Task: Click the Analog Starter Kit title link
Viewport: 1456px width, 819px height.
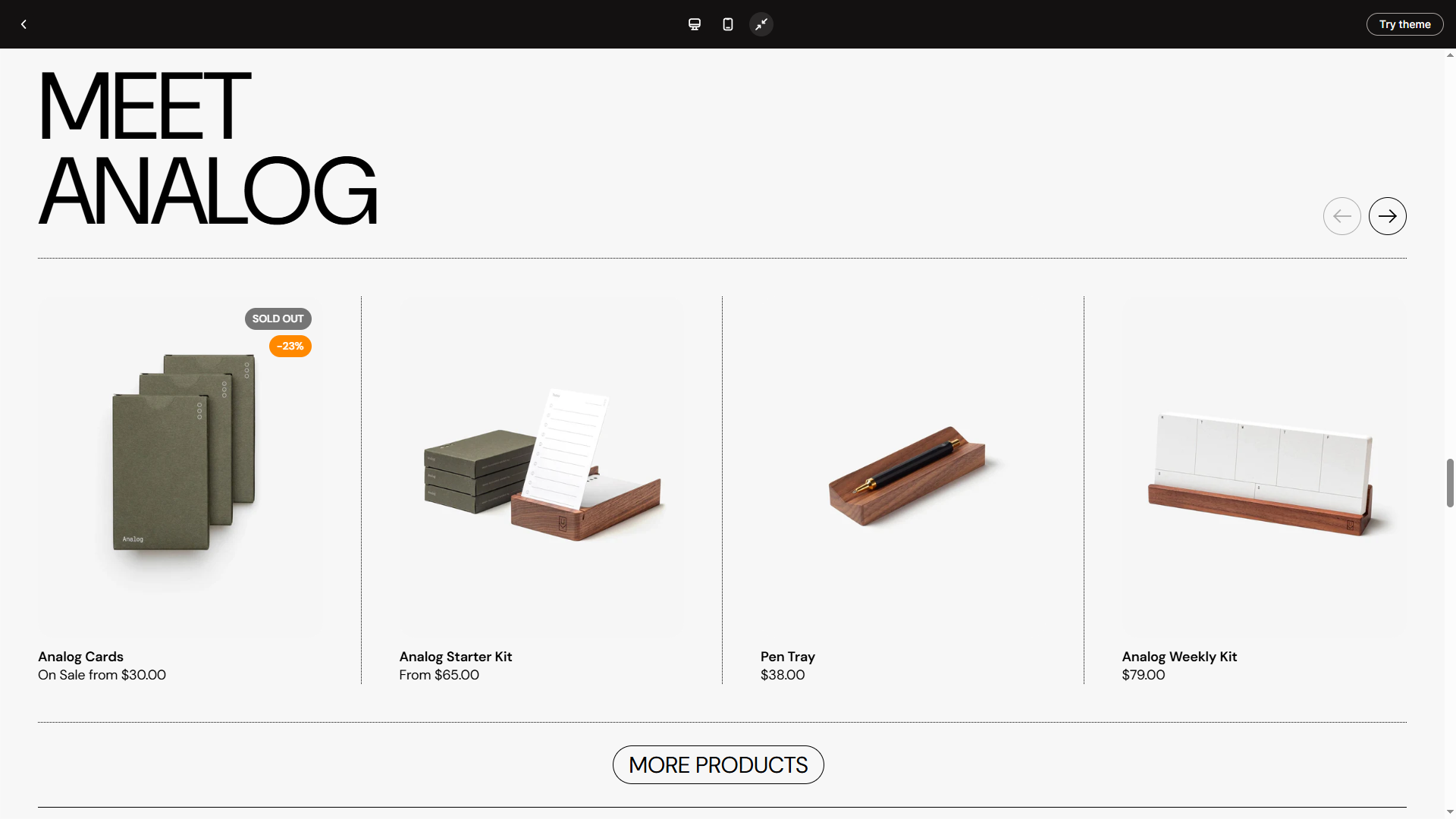Action: (x=456, y=657)
